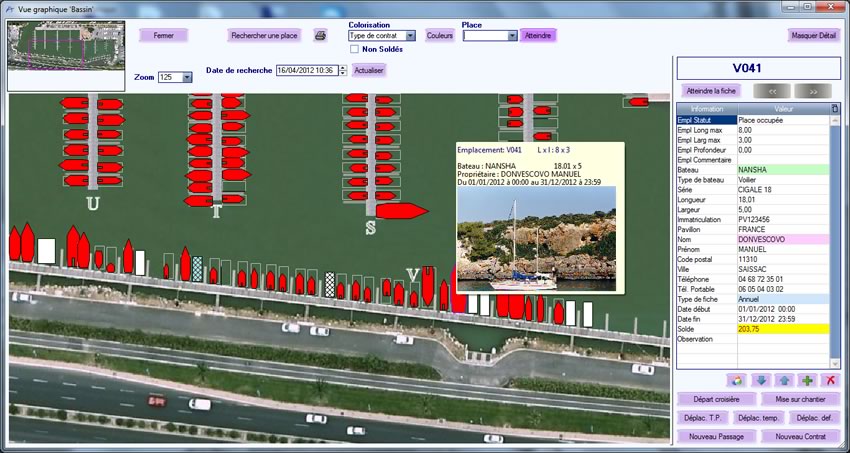850x453 pixels.
Task: Click the pontoon T letter marker
Action: coord(216,211)
